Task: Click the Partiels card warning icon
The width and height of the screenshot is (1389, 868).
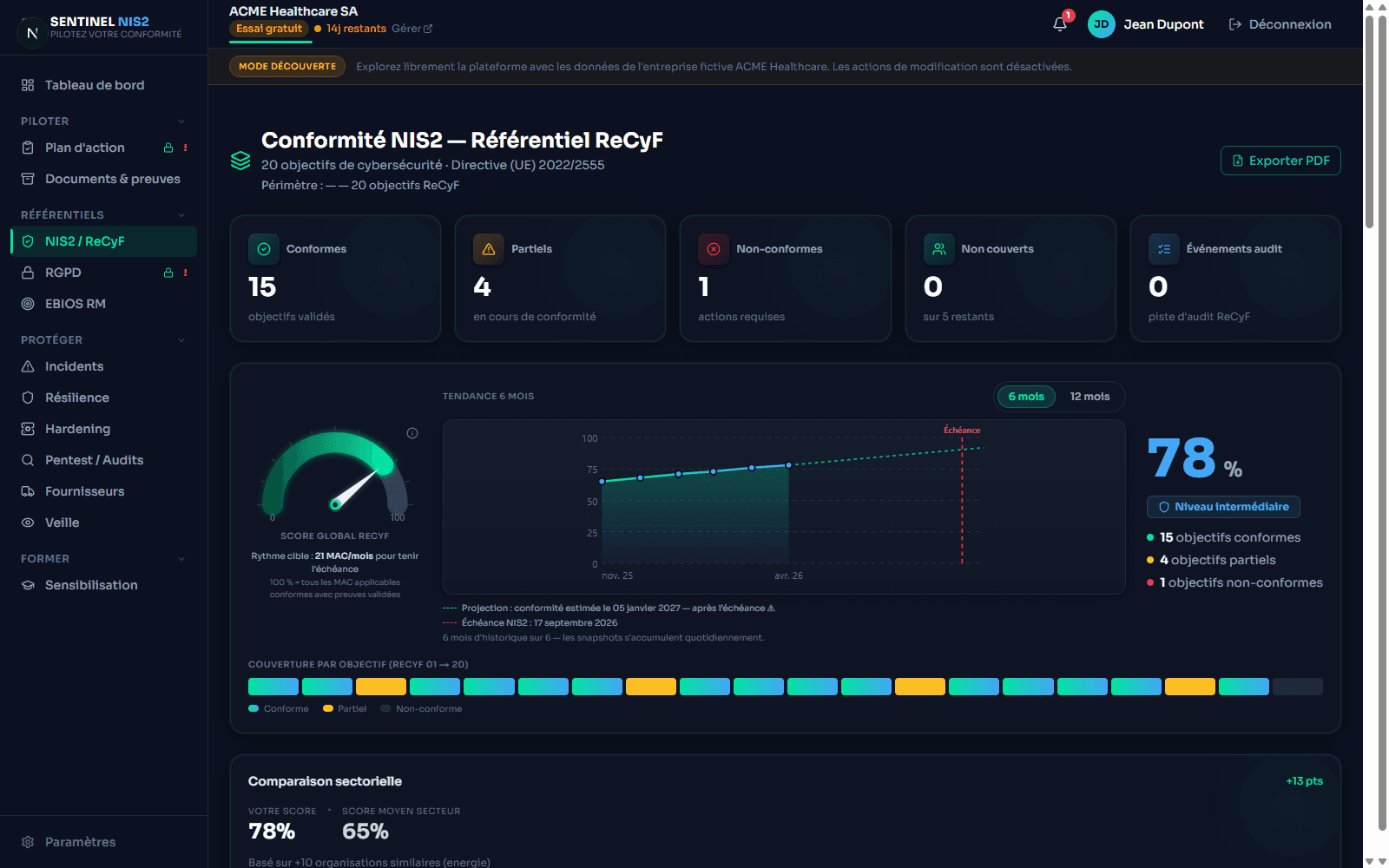Action: click(489, 249)
